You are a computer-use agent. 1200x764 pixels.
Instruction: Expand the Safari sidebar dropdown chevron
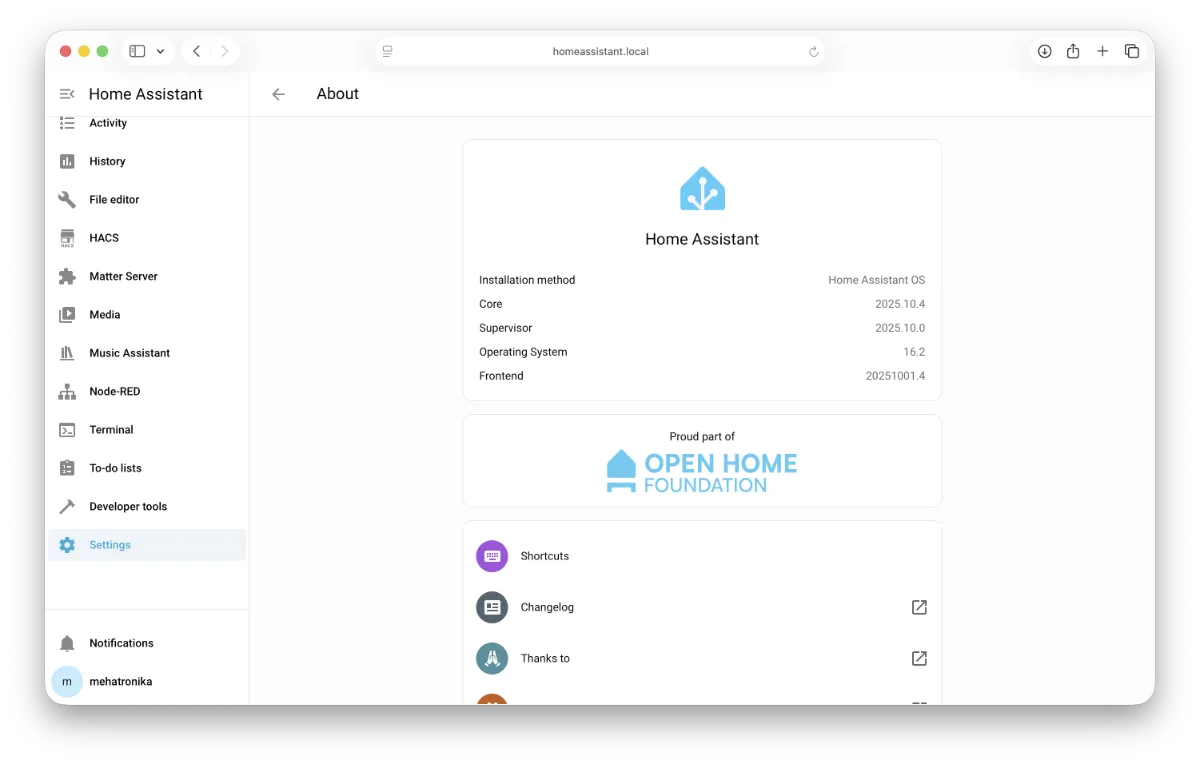pos(160,51)
